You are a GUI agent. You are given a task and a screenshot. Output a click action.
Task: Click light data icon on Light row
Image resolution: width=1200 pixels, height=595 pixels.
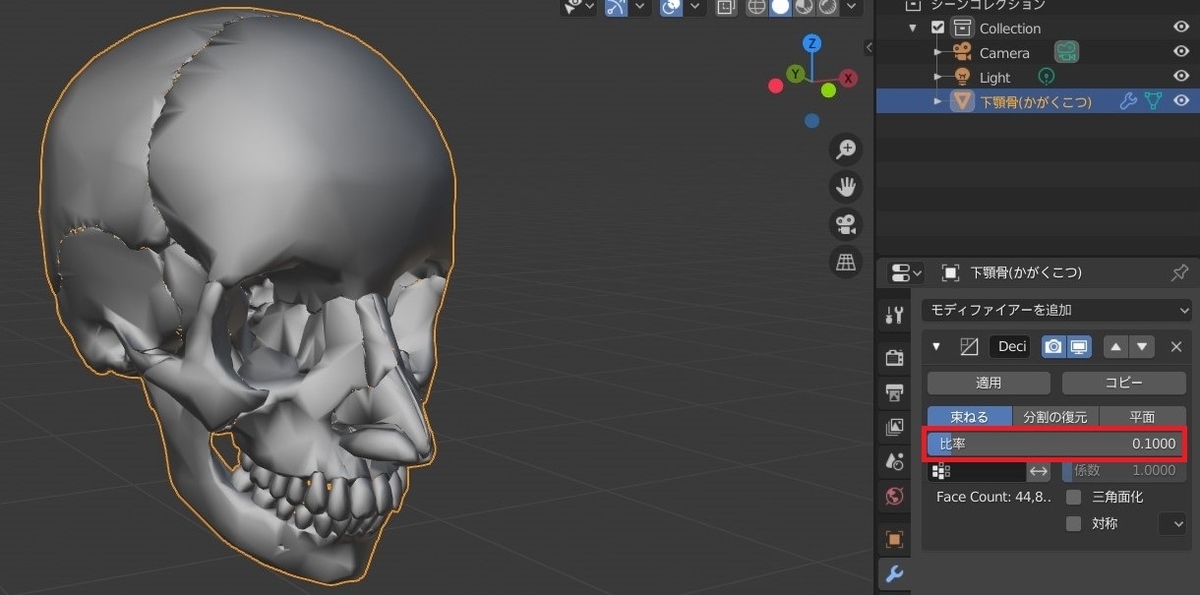(x=1046, y=76)
